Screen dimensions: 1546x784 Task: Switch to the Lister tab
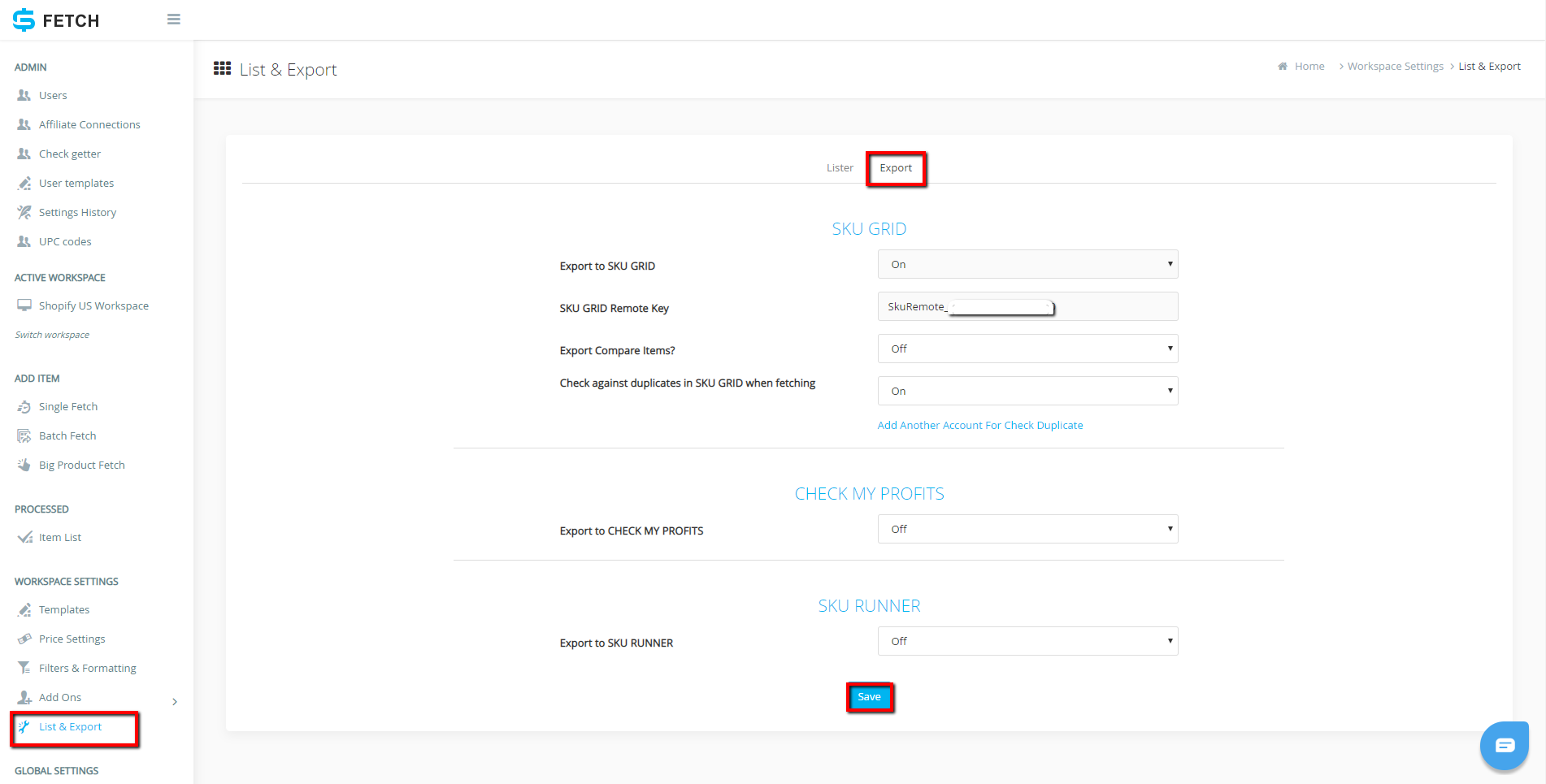click(840, 168)
